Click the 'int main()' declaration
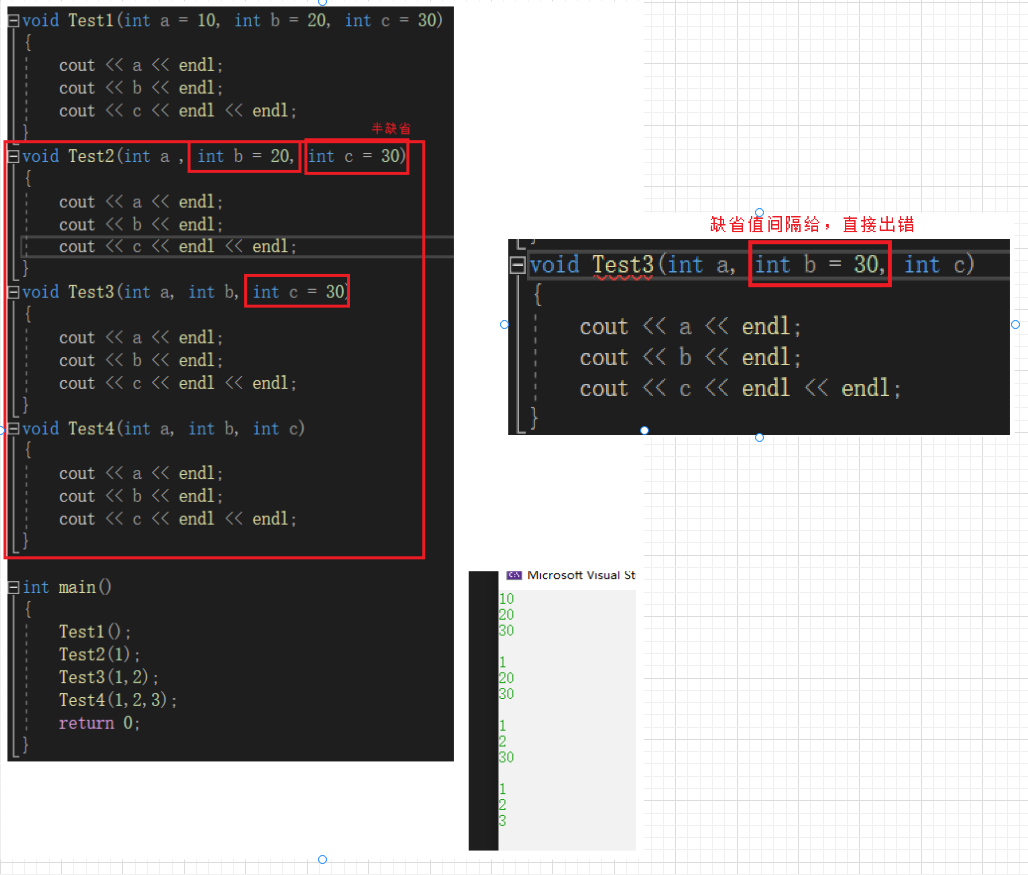Screen dimensions: 1028x875 (67, 587)
